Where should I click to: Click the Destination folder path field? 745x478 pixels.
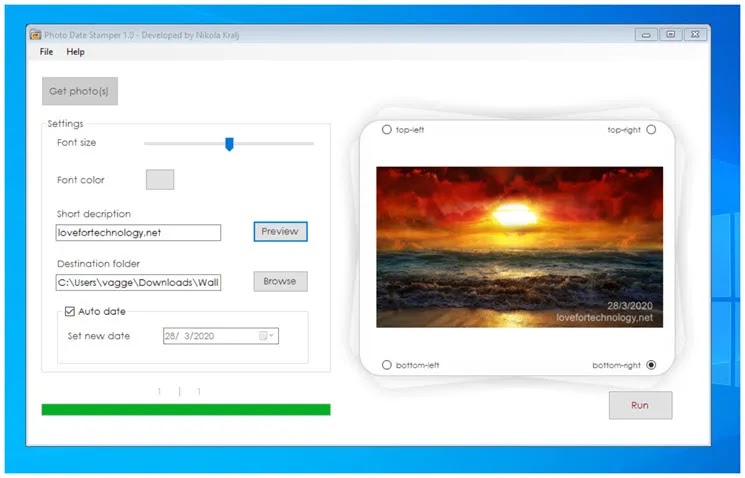[x=138, y=282]
